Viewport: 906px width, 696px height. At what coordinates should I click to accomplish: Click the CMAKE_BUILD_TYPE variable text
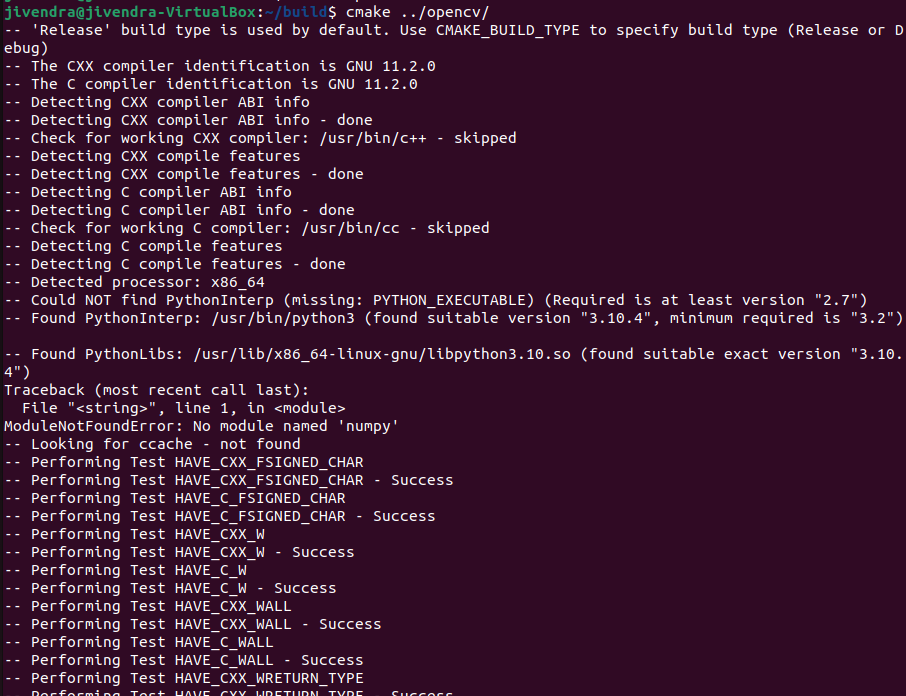tap(507, 31)
